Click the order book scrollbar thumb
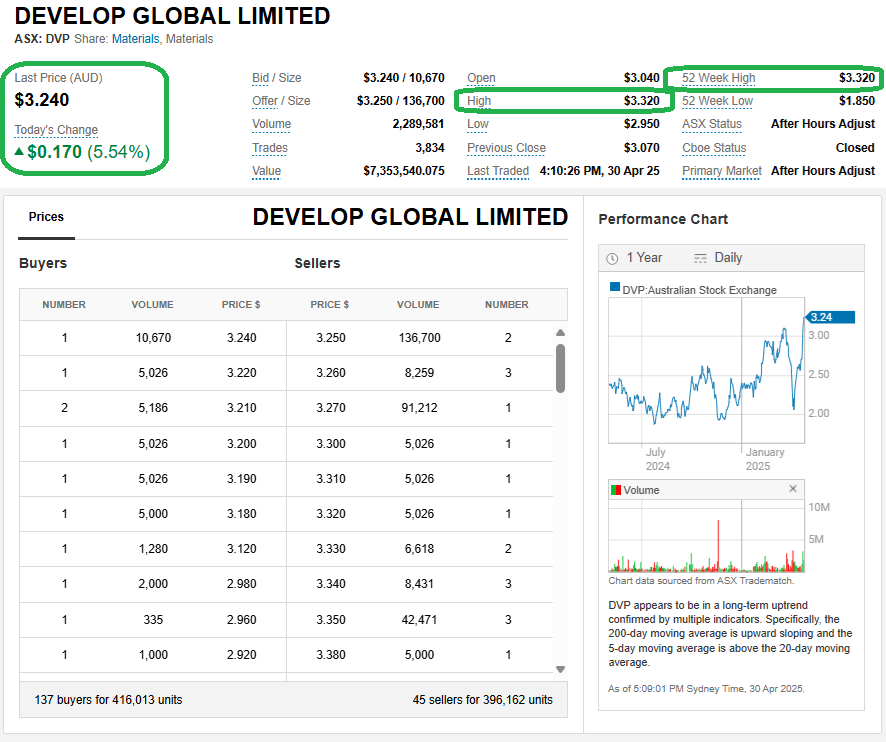This screenshot has height=742, width=886. pyautogui.click(x=560, y=367)
